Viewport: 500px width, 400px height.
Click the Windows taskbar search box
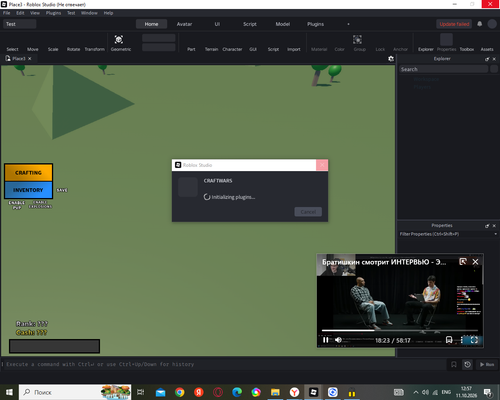pyautogui.click(x=75, y=392)
